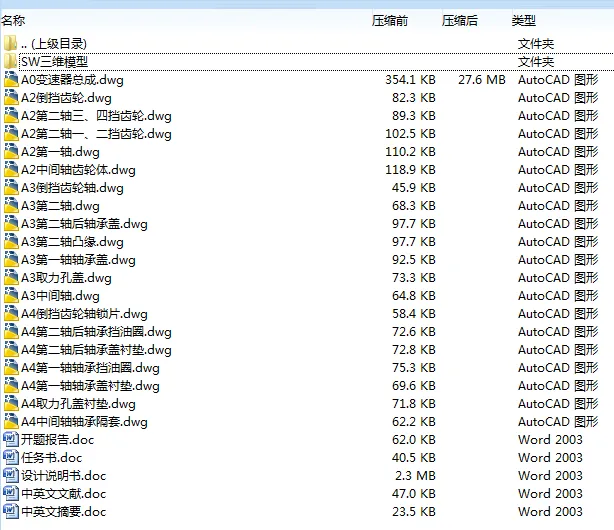Click the 中英文摘要.doc Word icon
The height and width of the screenshot is (530, 614).
[11, 512]
